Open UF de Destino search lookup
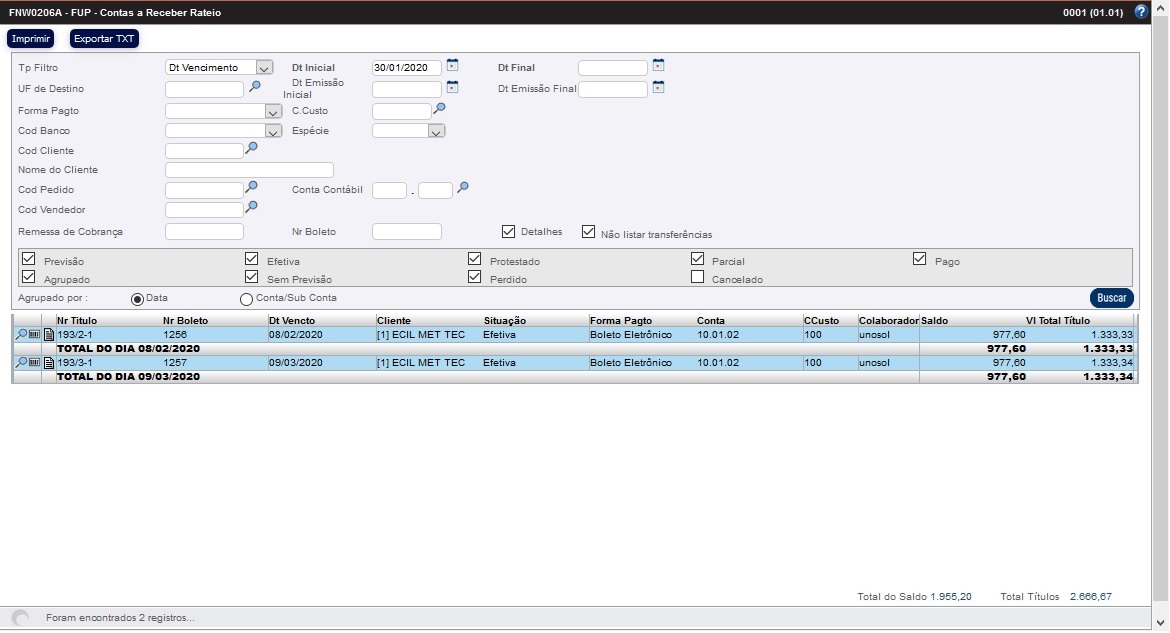This screenshot has height=633, width=1170. click(254, 87)
